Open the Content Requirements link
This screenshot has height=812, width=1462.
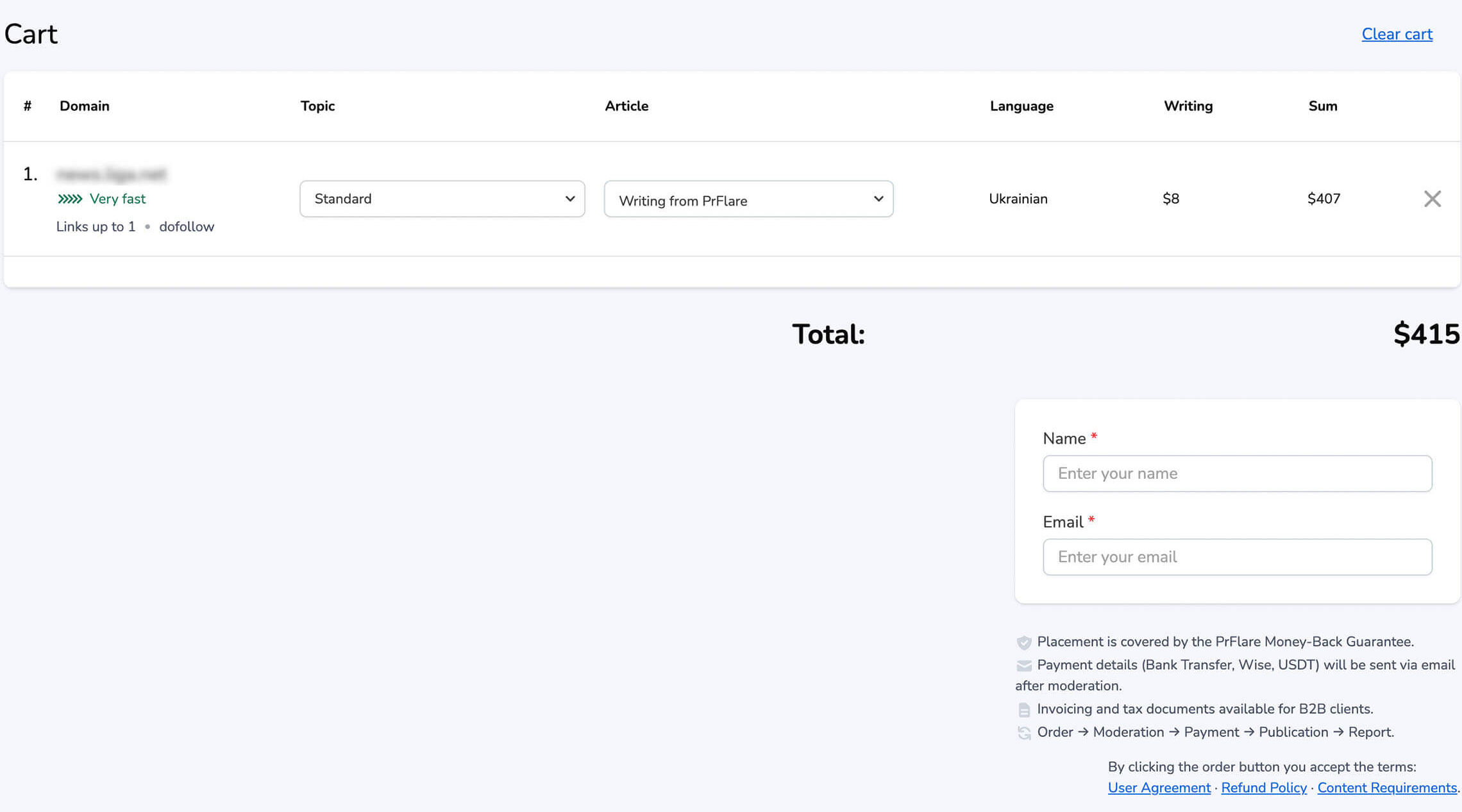1386,788
